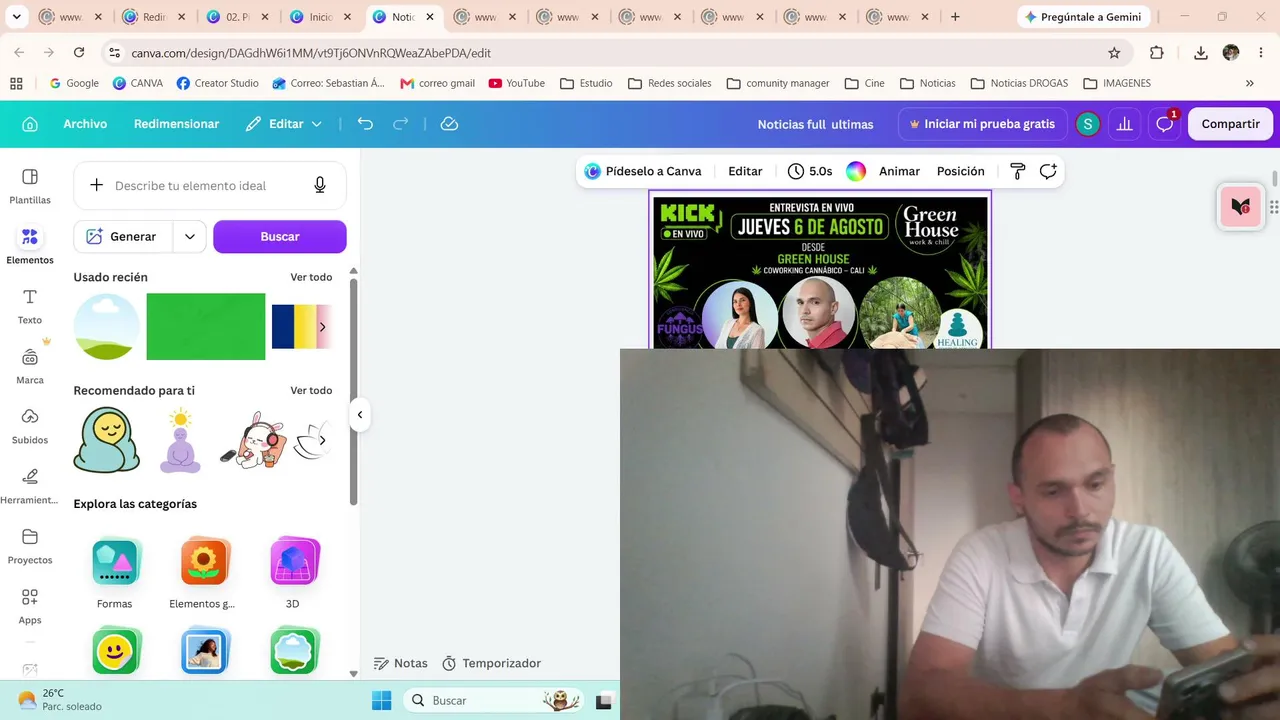Close the active Notic browser tab
Image resolution: width=1280 pixels, height=720 pixels.
[x=430, y=17]
